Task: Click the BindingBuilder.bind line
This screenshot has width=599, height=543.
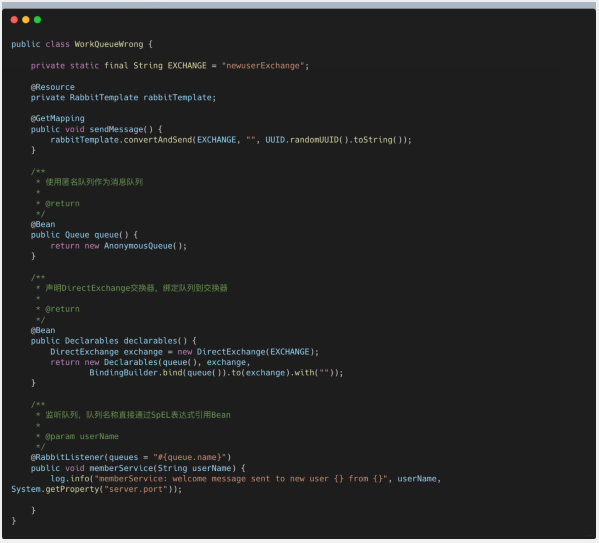Action: click(216, 373)
